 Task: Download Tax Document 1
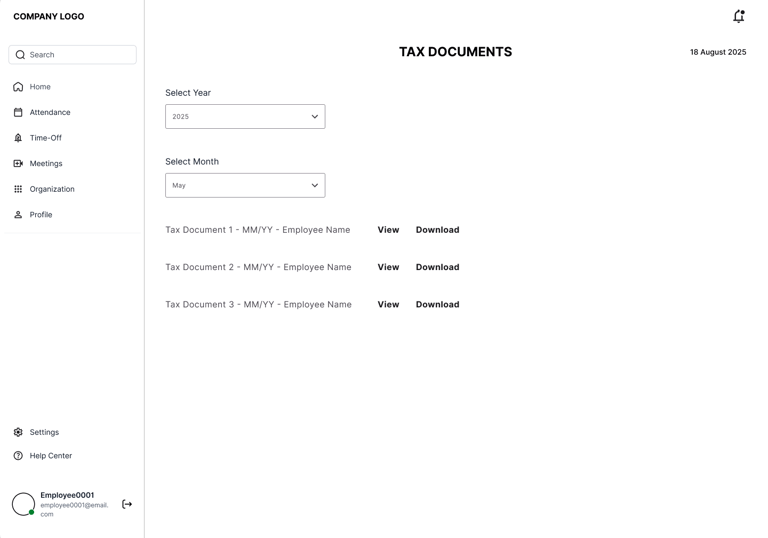[437, 230]
